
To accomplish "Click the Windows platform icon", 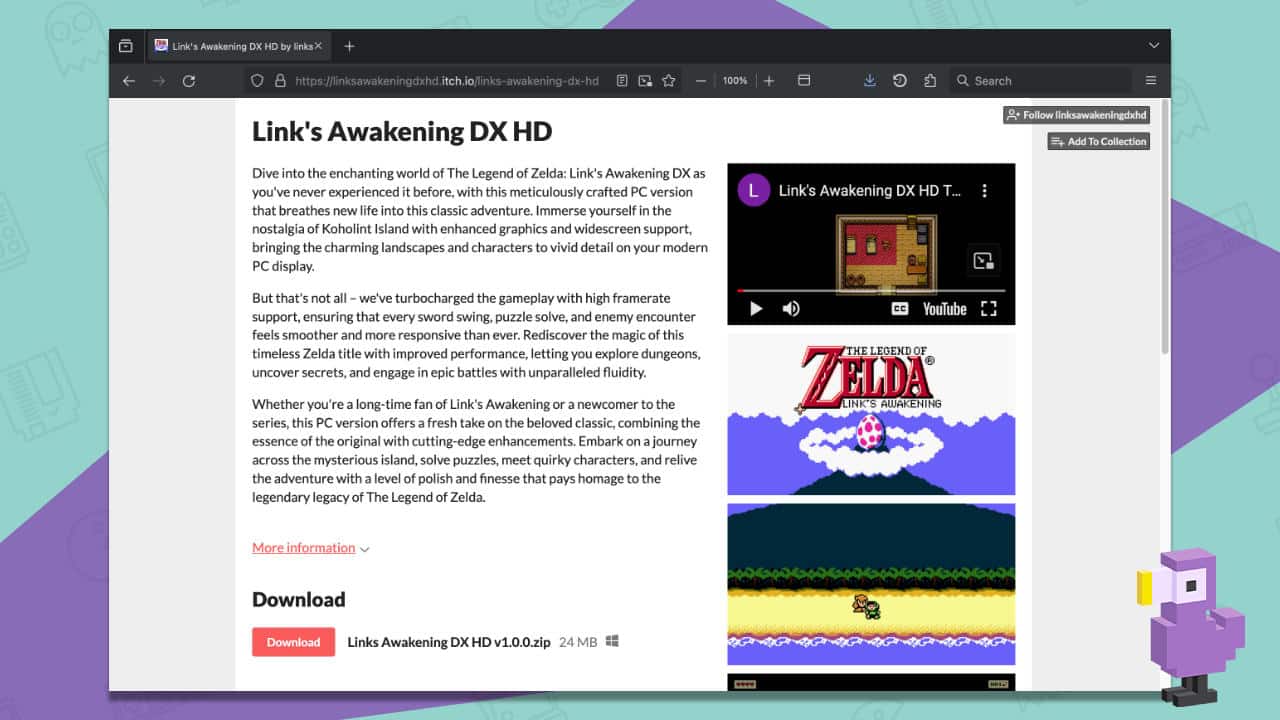I will [612, 641].
